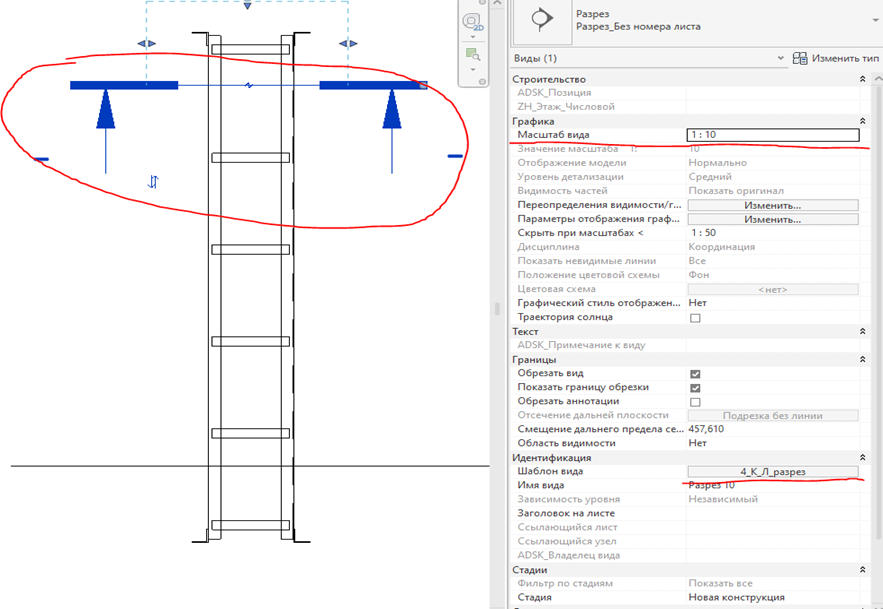Click the flip section arrows icon below the section line
The image size is (883, 609).
[x=153, y=181]
